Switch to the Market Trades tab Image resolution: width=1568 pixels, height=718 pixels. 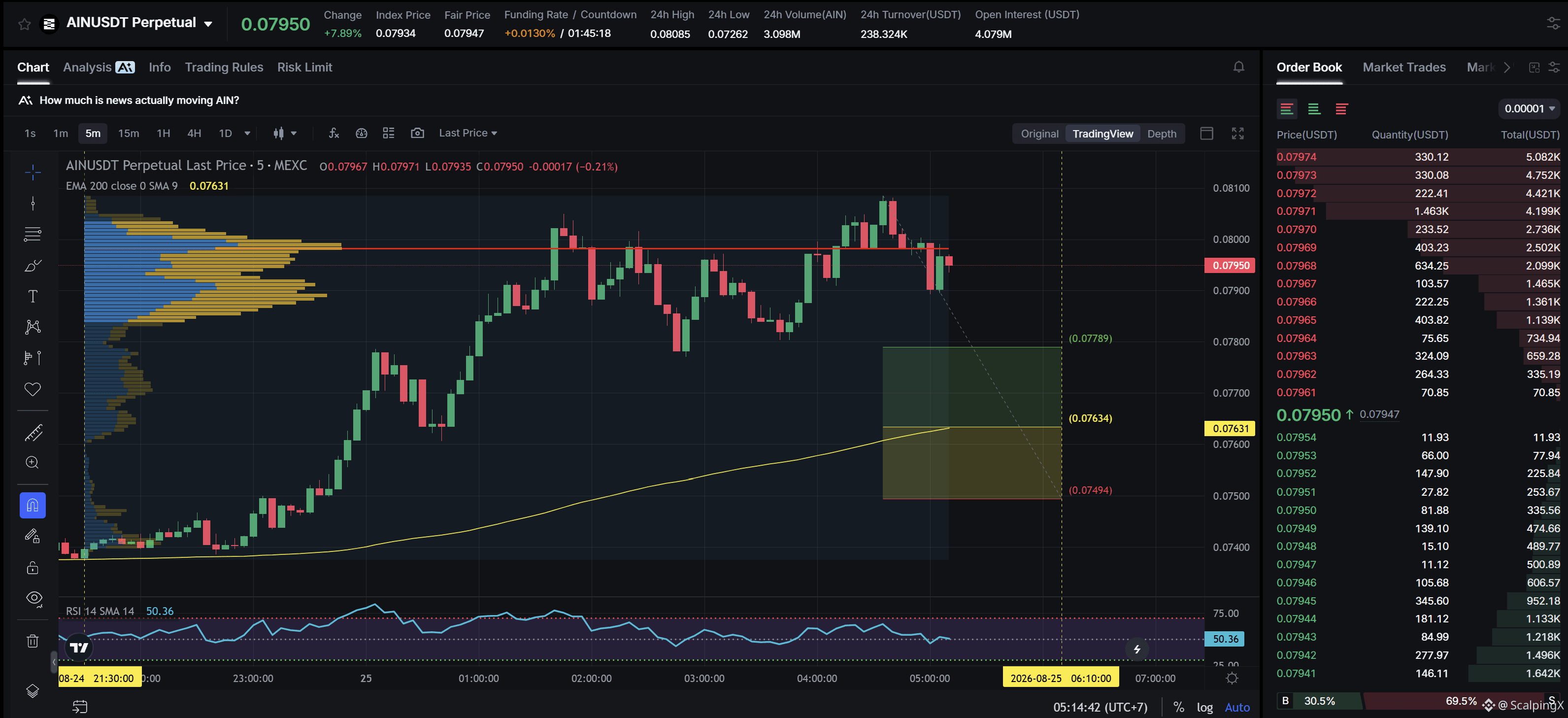[x=1403, y=68]
